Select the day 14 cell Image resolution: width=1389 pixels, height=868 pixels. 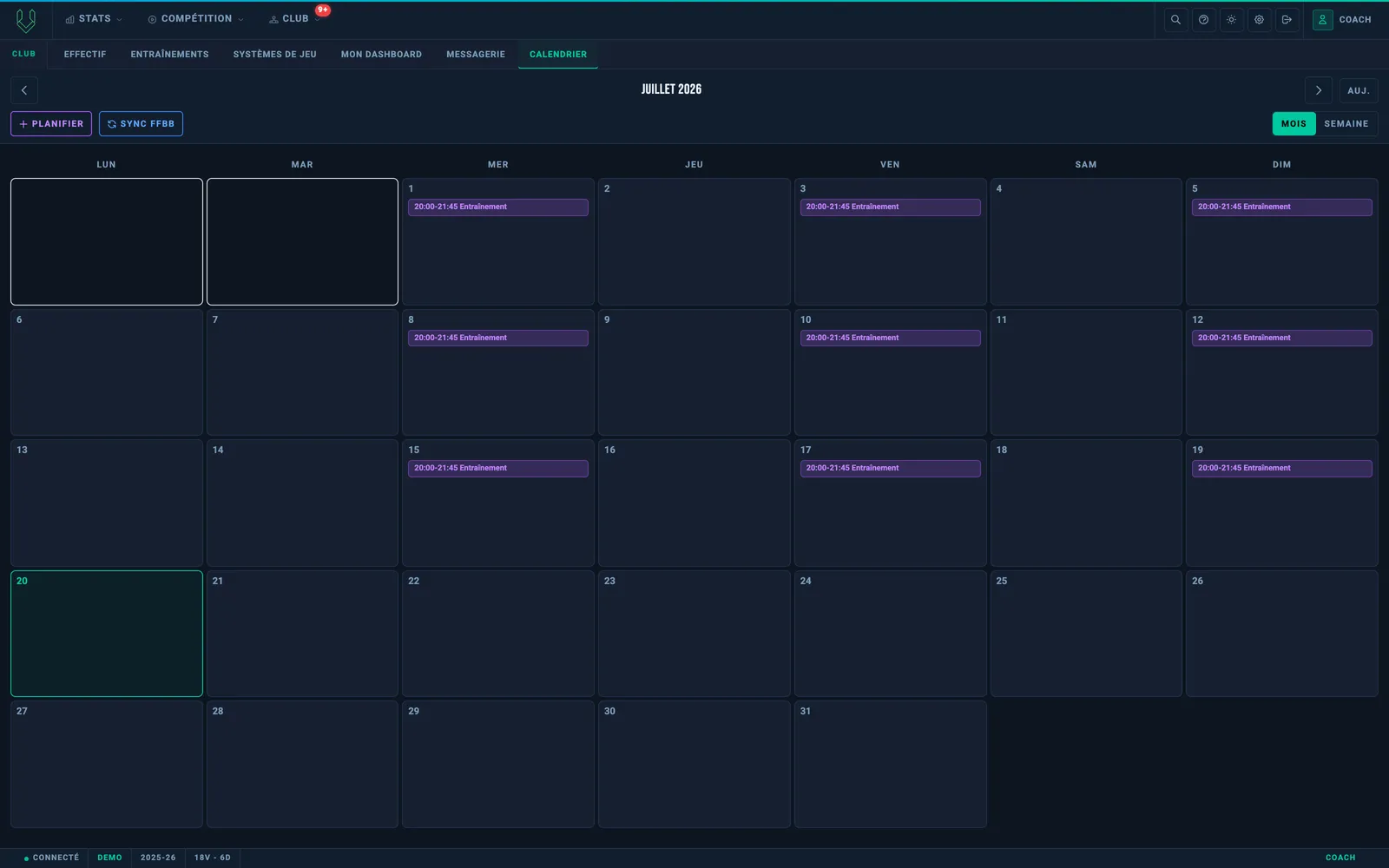pos(302,503)
